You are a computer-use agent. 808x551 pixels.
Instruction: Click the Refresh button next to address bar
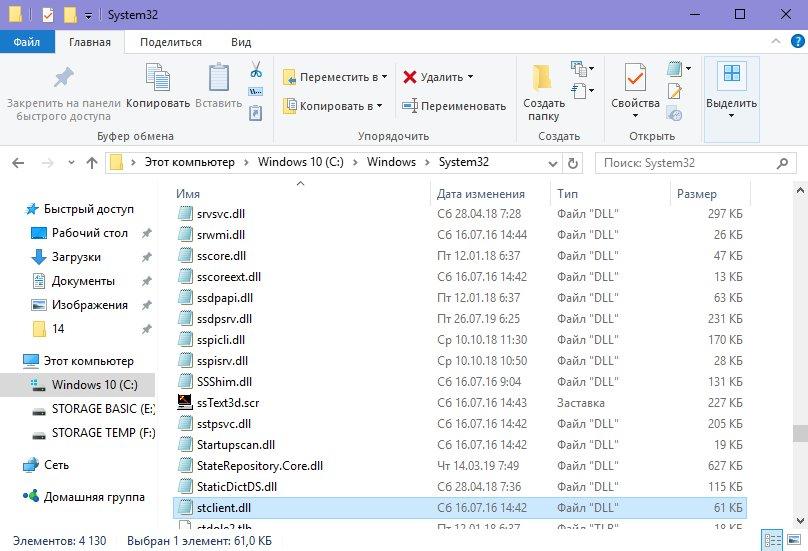(x=573, y=163)
